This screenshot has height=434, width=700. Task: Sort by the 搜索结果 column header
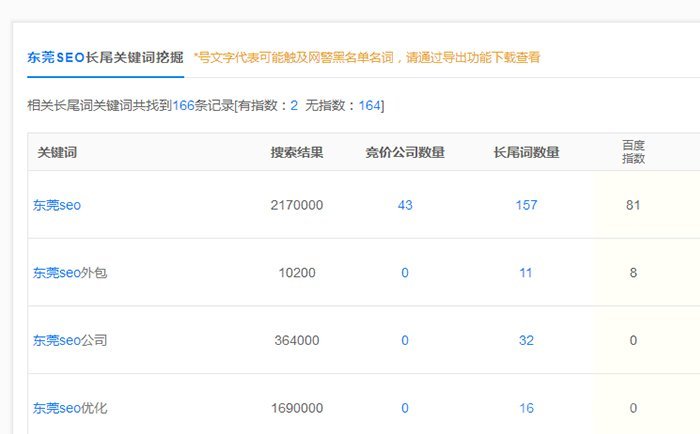[296, 153]
